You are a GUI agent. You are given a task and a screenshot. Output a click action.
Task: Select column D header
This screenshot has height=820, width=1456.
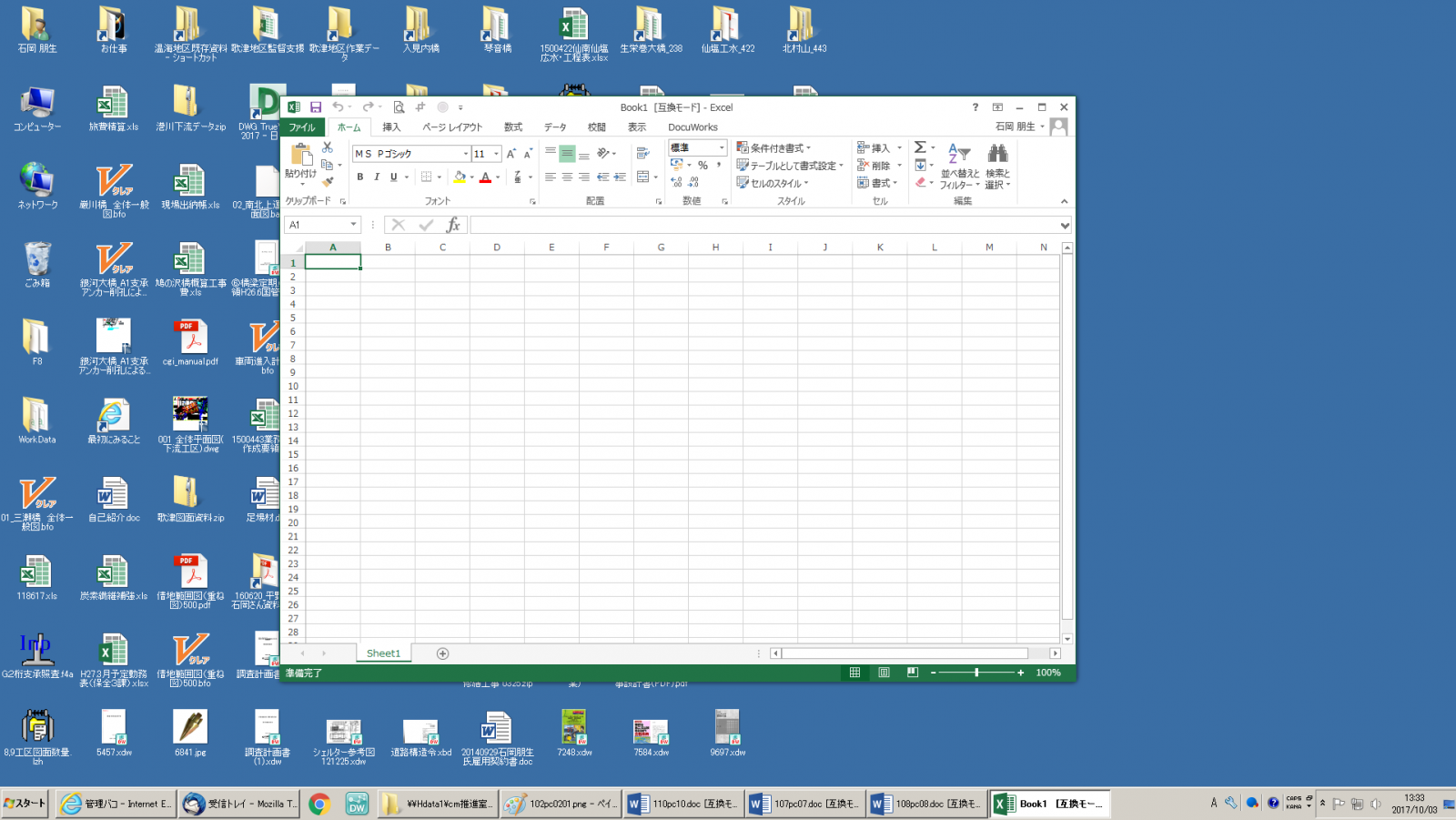497,248
